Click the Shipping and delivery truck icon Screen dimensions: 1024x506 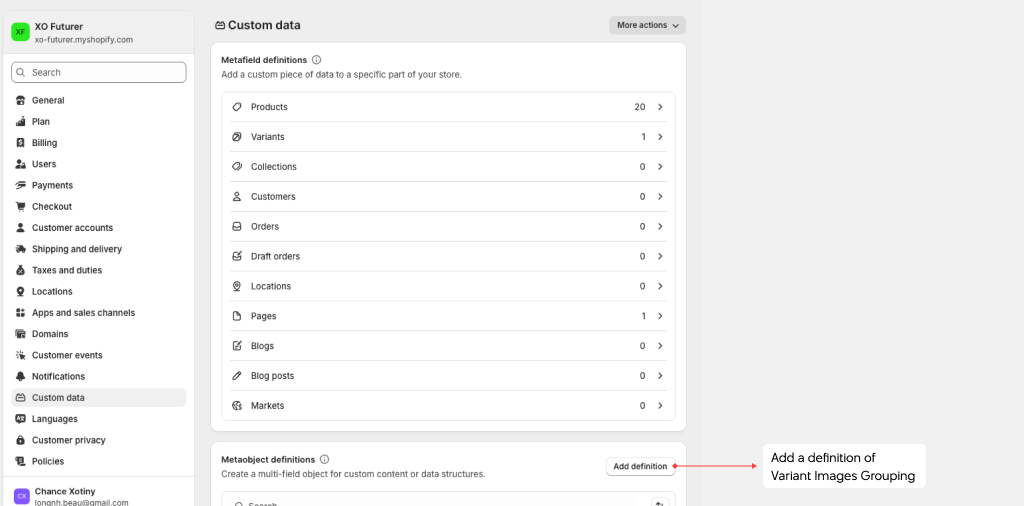point(21,249)
